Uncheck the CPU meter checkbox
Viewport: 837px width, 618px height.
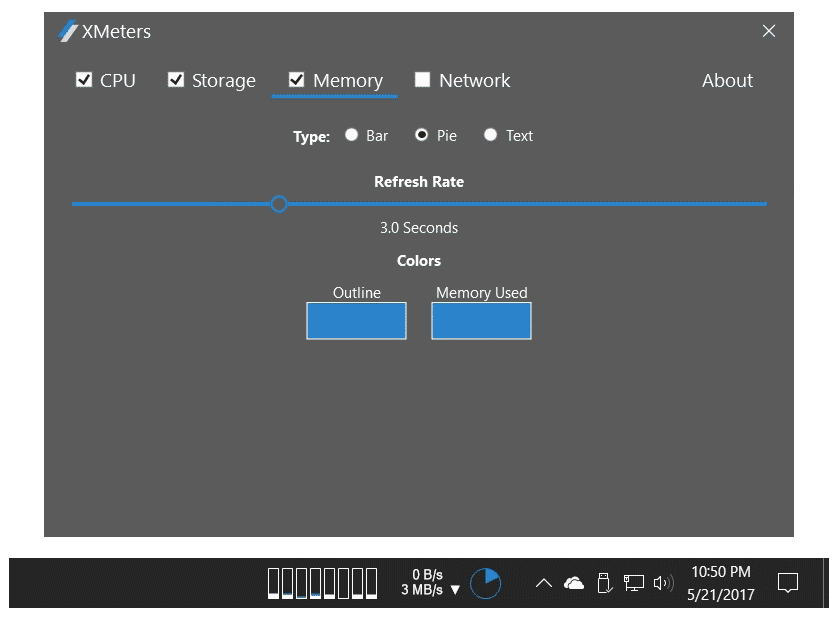pyautogui.click(x=85, y=80)
